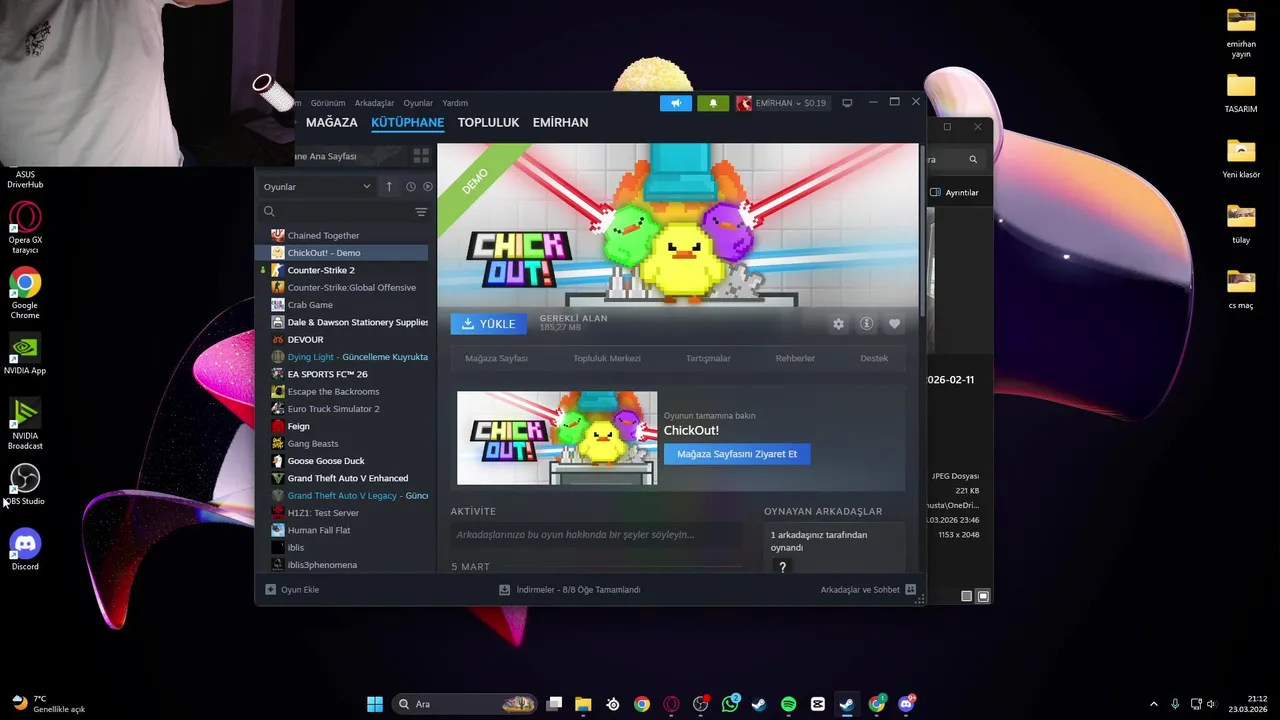This screenshot has width=1280, height=720.
Task: Open Tartışmalar link
Action: 708,358
